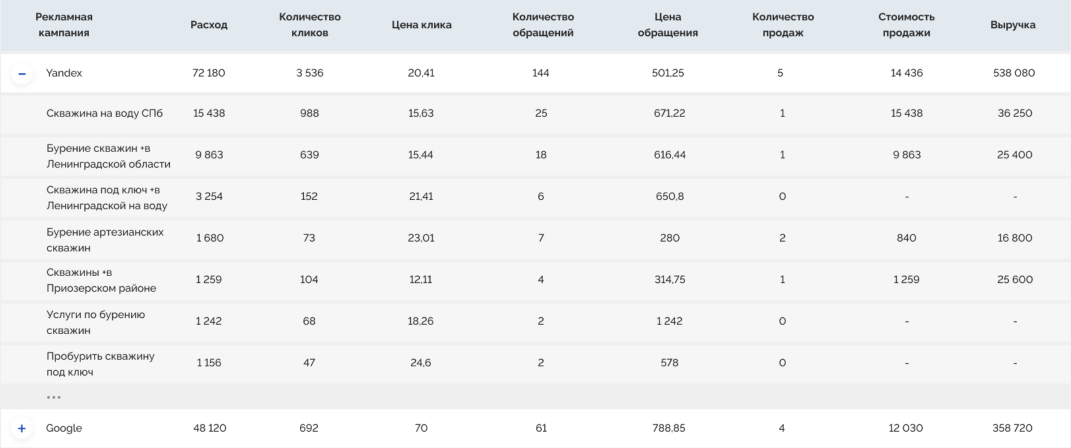
Task: Click the Количество обращений header
Action: pos(543,25)
